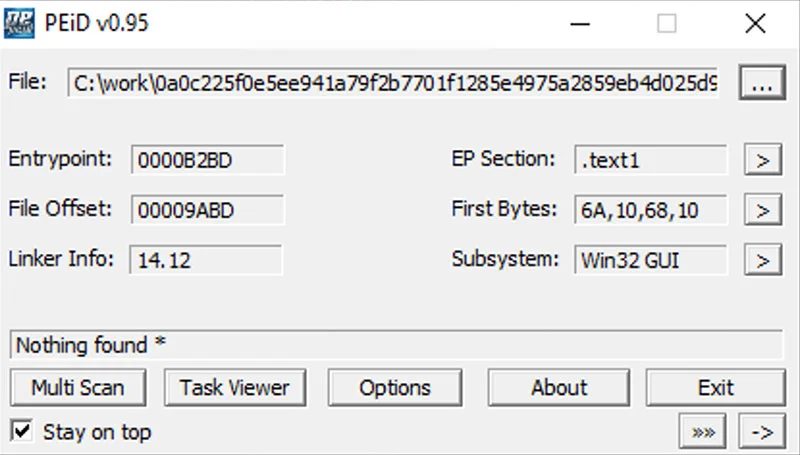Open the Task Viewer

(235, 388)
